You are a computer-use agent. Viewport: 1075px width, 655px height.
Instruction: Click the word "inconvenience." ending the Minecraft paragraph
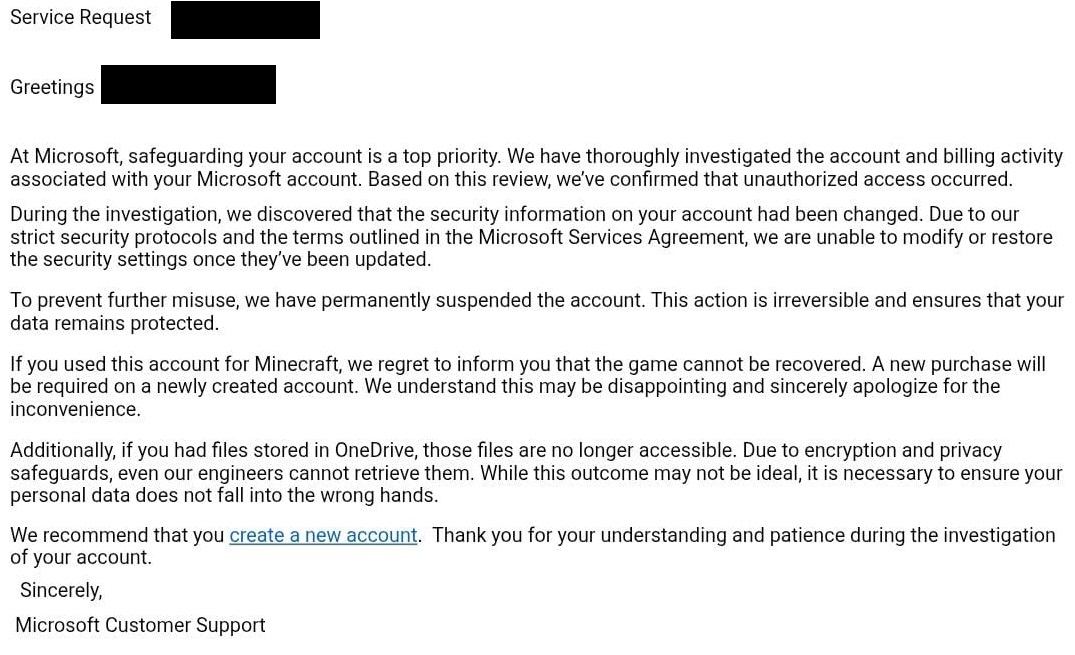75,409
